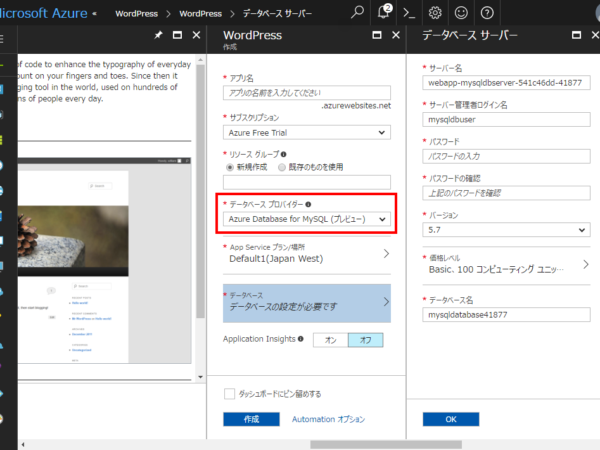Open the version 5.7 dropdown
The width and height of the screenshot is (600, 450).
coord(506,230)
